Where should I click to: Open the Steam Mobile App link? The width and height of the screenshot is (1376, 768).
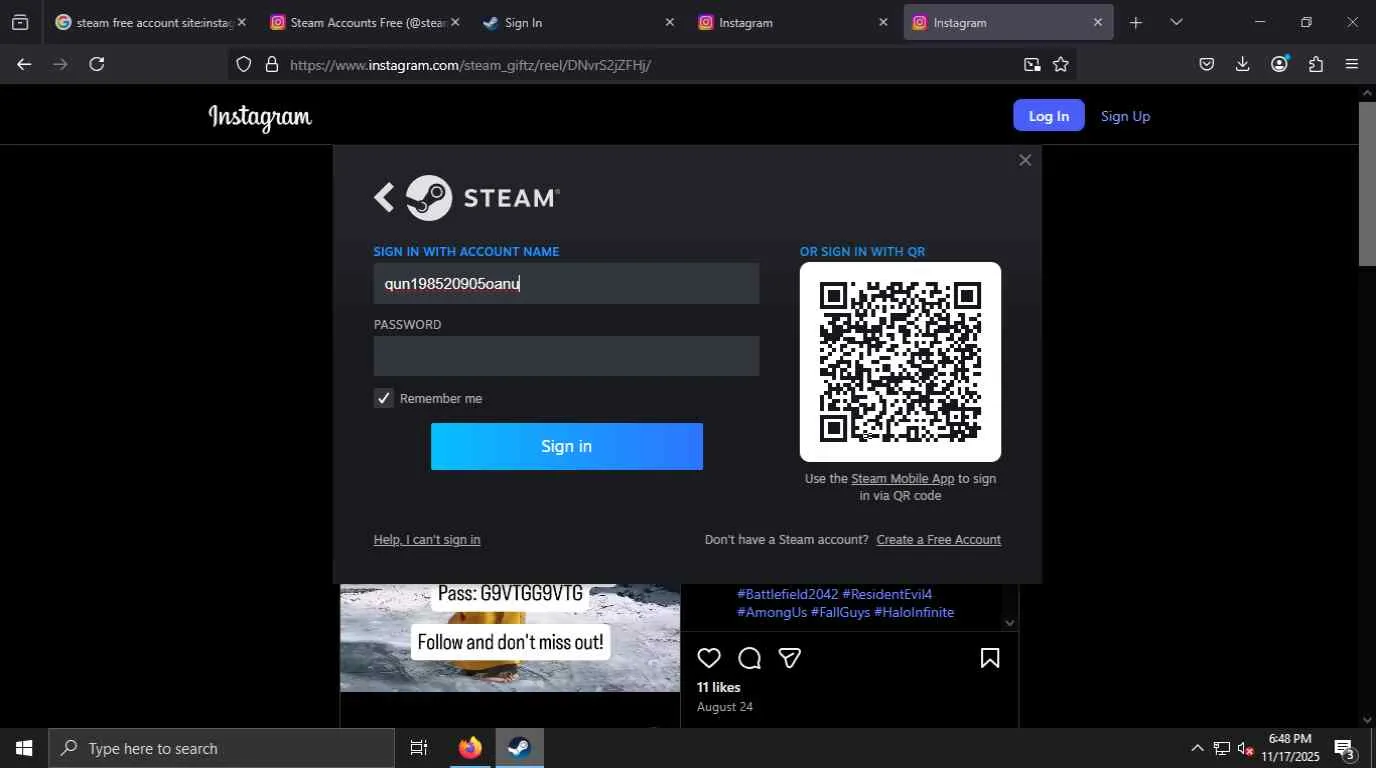[902, 479]
